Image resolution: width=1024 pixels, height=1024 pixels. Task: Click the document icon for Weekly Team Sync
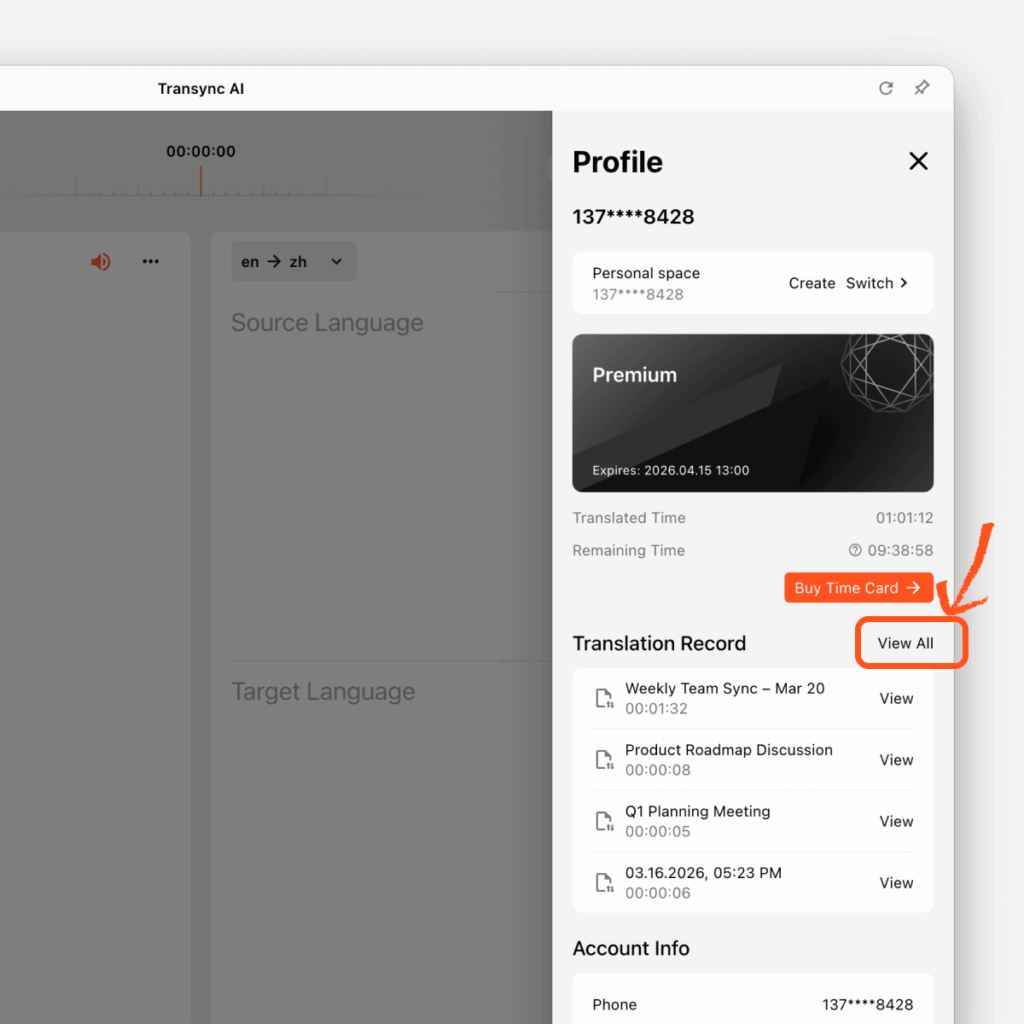604,697
